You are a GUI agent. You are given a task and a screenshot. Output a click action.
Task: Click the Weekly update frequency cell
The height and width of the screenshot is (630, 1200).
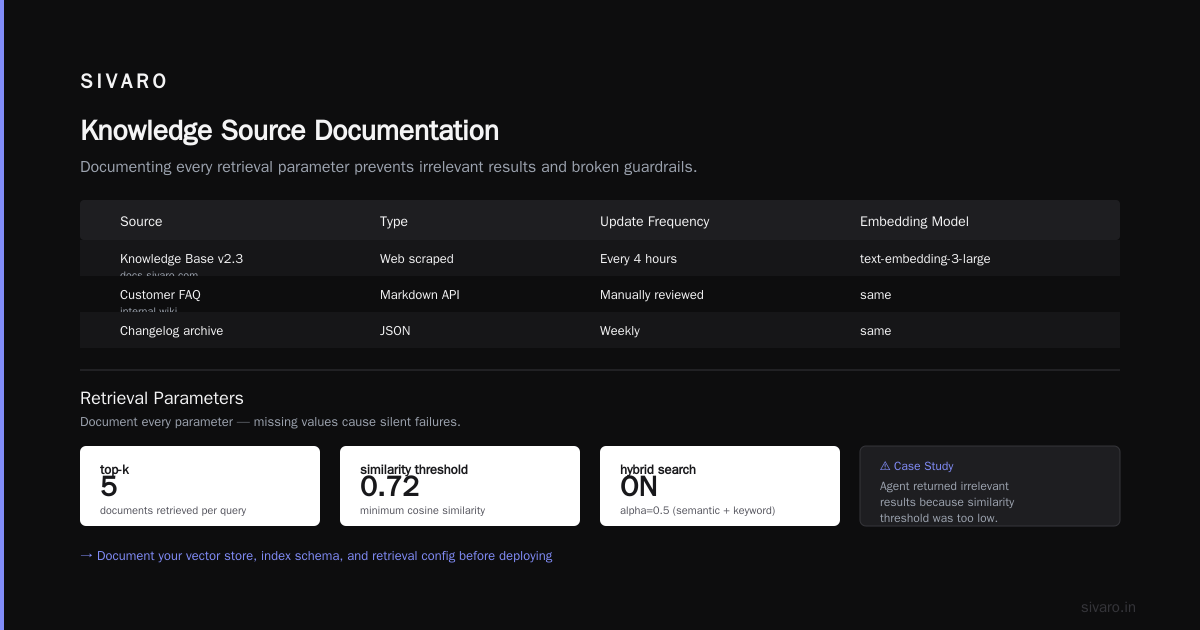click(x=620, y=330)
